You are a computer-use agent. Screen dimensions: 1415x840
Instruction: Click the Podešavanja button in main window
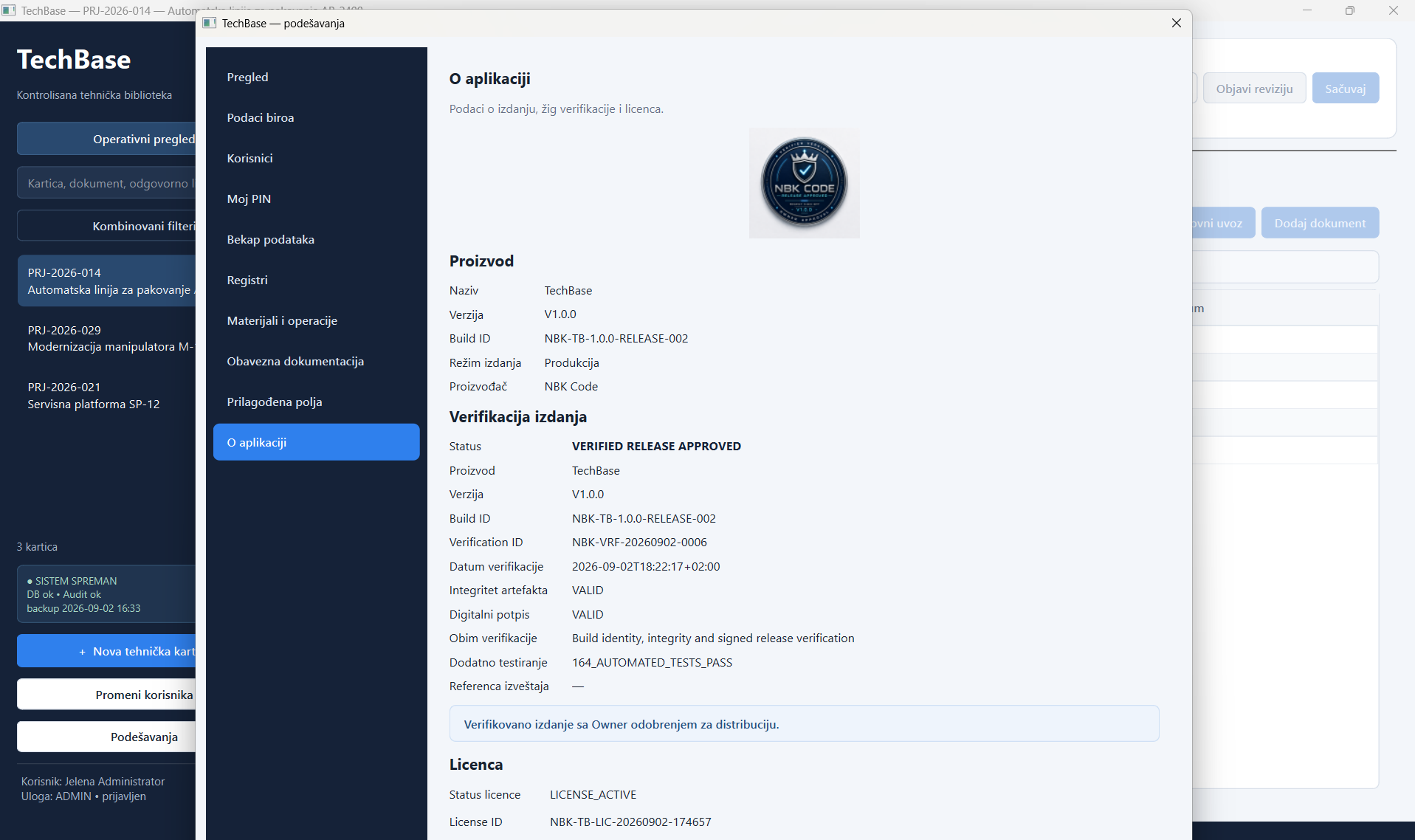tap(106, 737)
